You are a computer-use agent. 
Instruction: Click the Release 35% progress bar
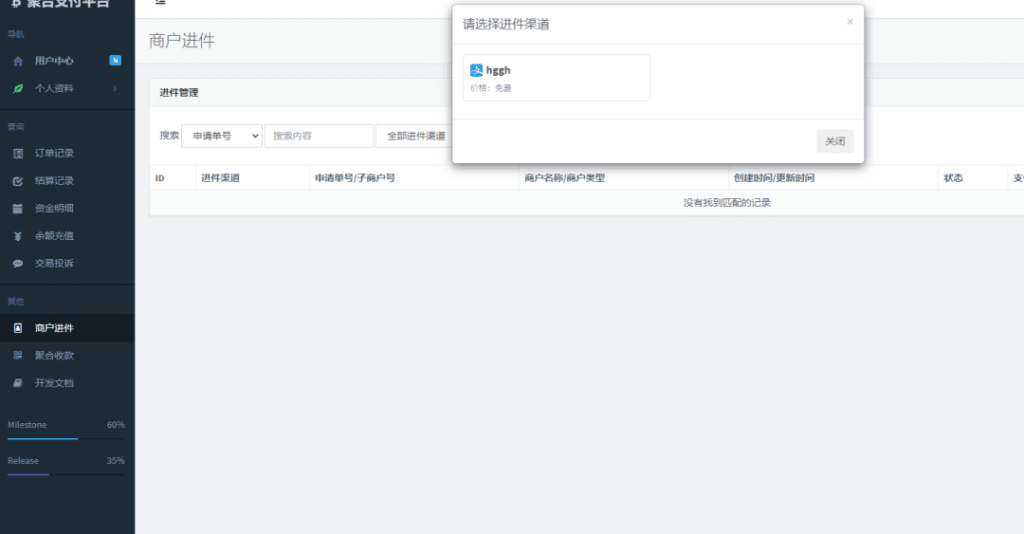66,475
